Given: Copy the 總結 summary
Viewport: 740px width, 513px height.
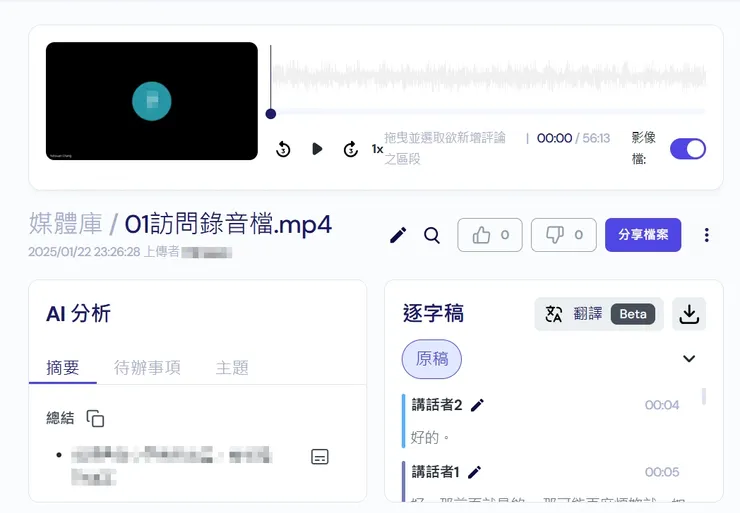Looking at the screenshot, I should [95, 418].
